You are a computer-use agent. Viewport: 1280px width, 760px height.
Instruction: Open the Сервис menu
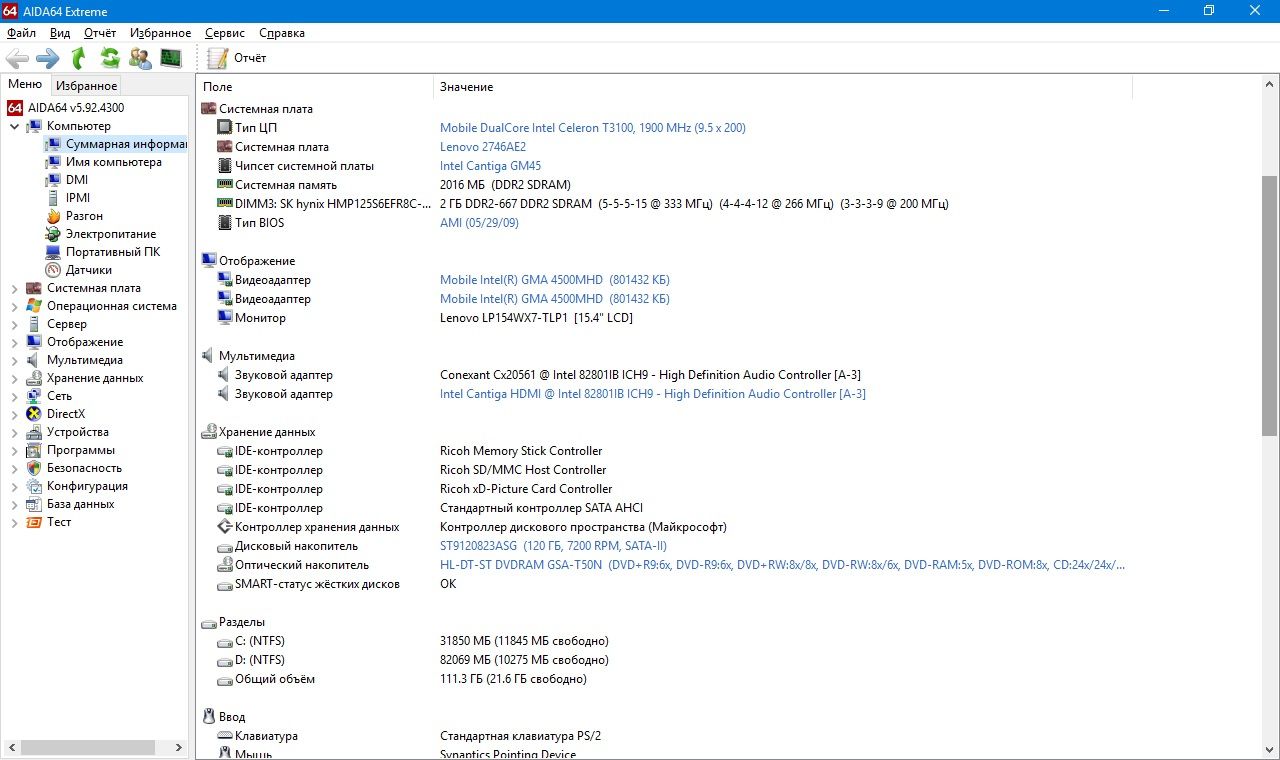(225, 33)
